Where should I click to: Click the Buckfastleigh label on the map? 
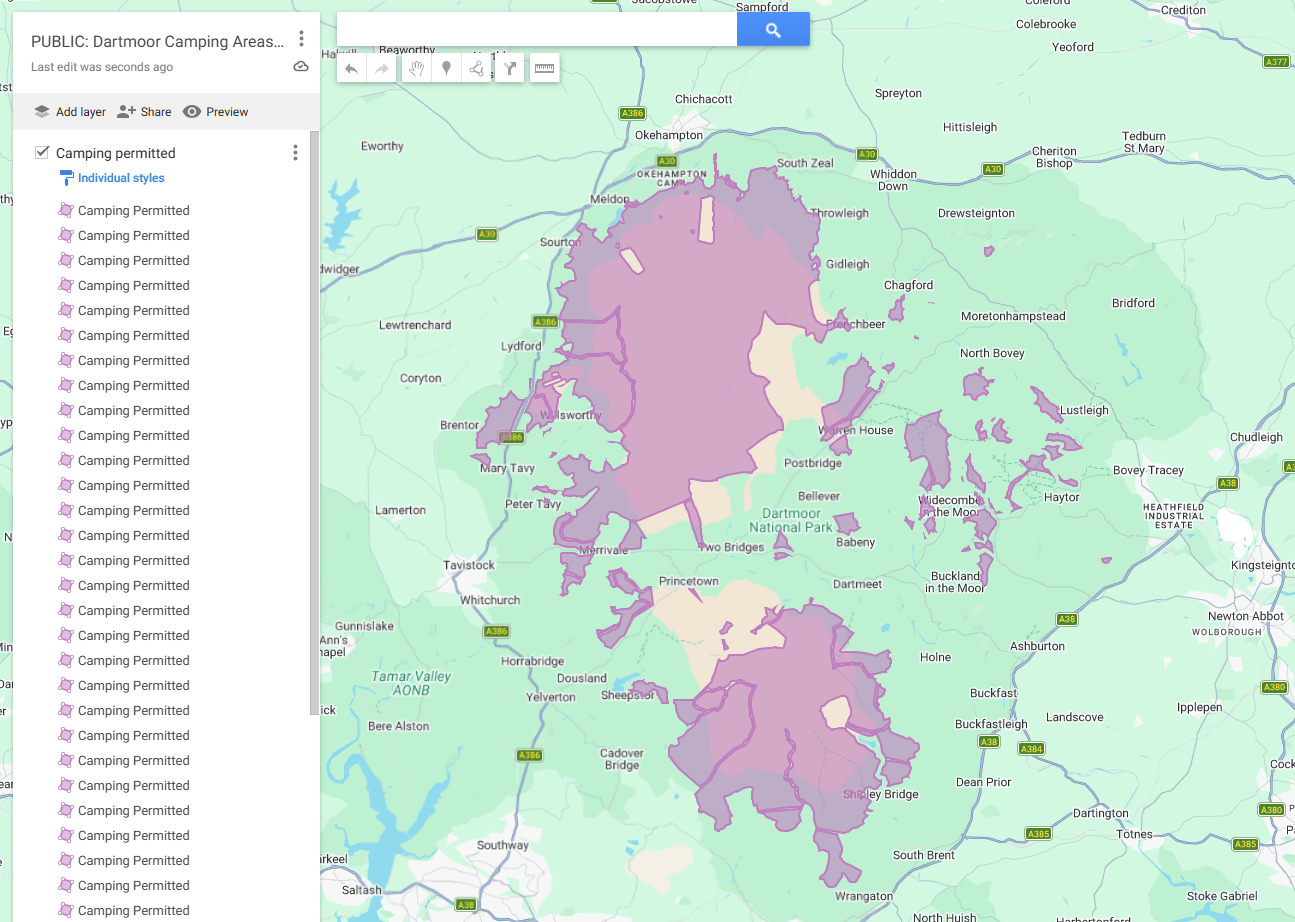[x=991, y=724]
